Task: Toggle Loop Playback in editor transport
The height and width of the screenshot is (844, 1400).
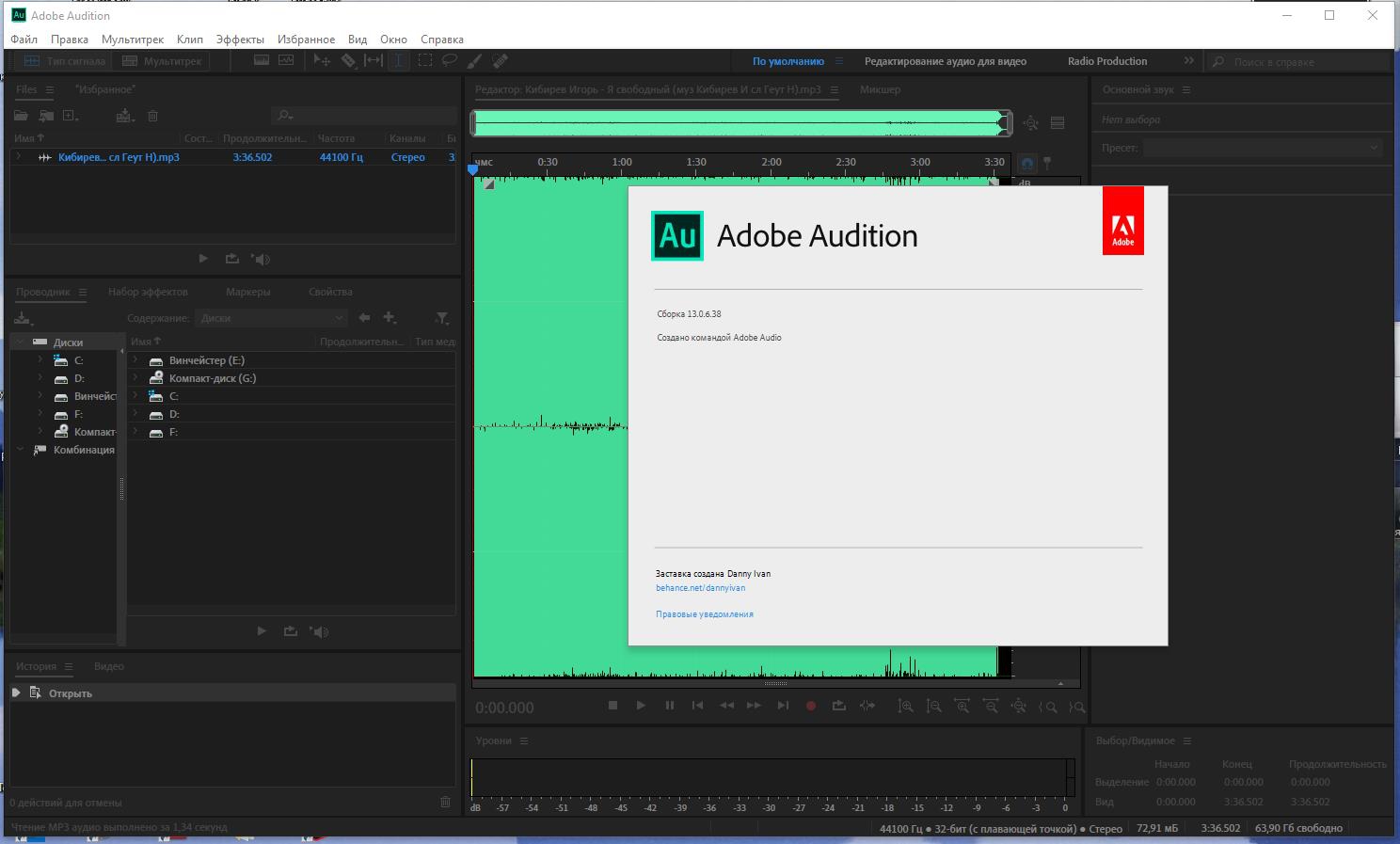Action: tap(838, 706)
